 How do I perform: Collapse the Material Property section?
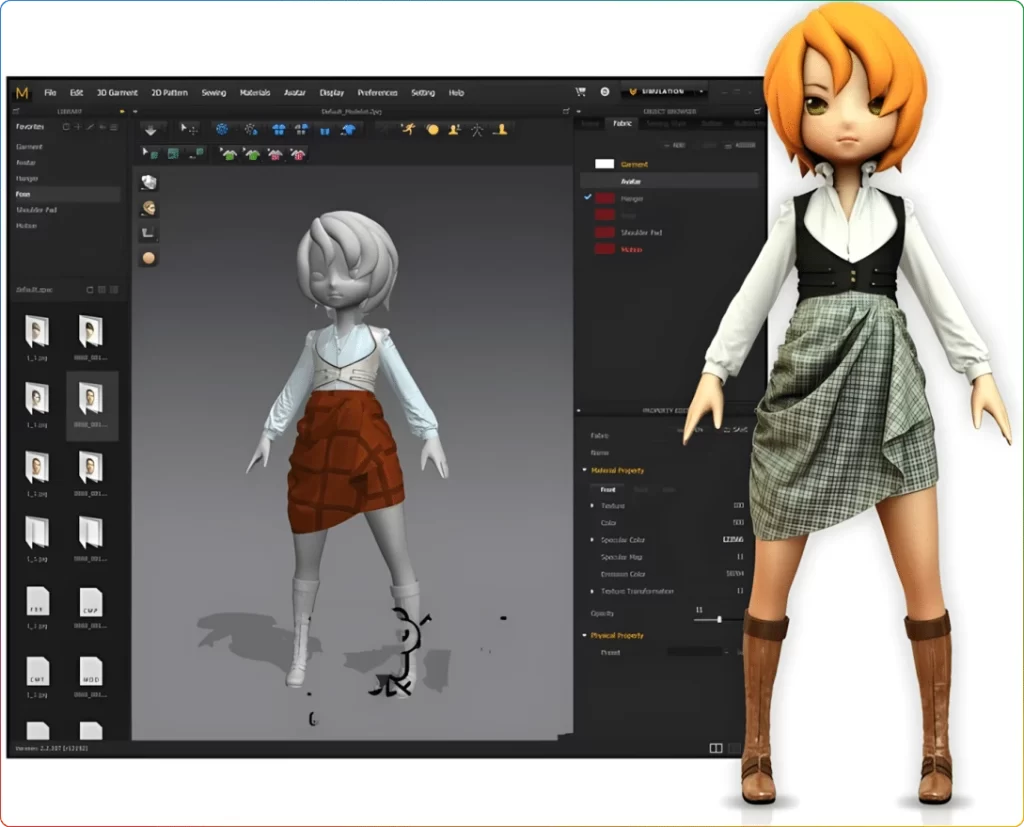[583, 470]
